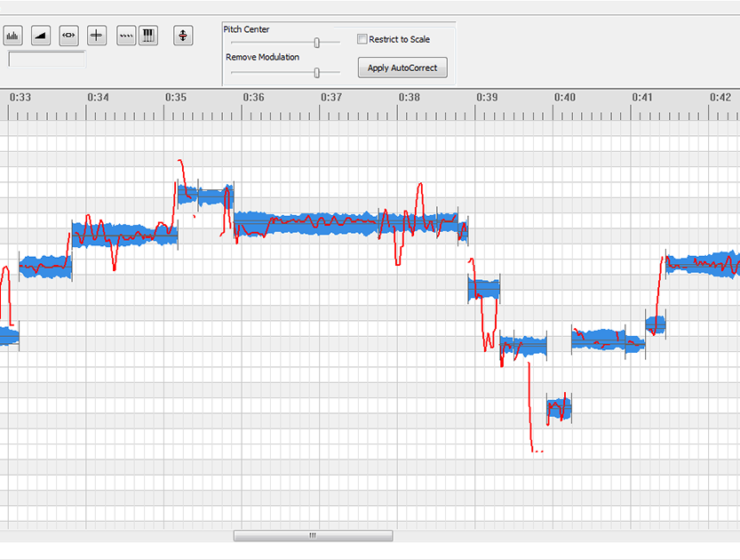Toggle the piano keys view icon
Viewport: 740px width, 560px height.
[148, 36]
